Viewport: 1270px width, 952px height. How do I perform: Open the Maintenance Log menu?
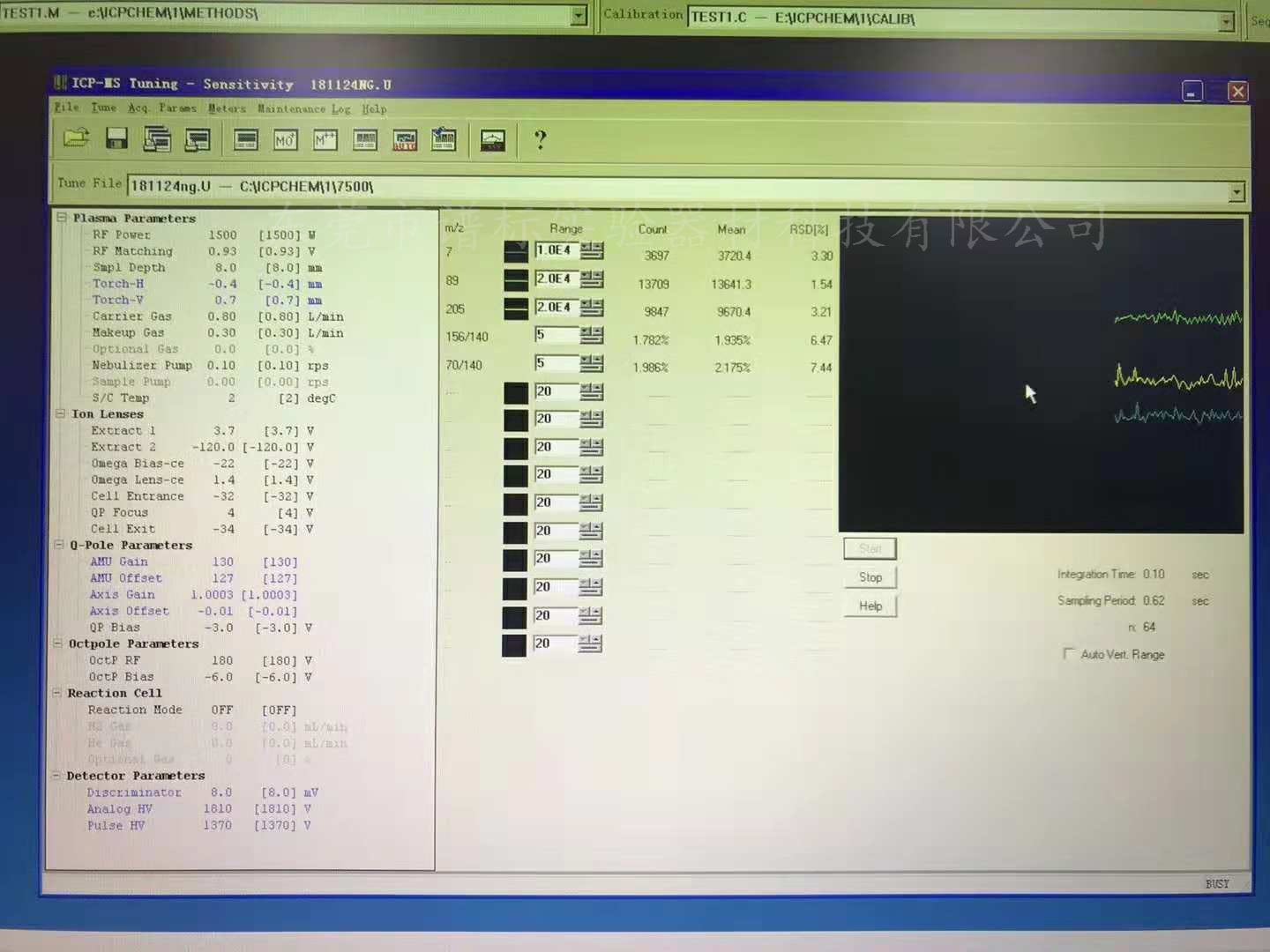[x=303, y=108]
